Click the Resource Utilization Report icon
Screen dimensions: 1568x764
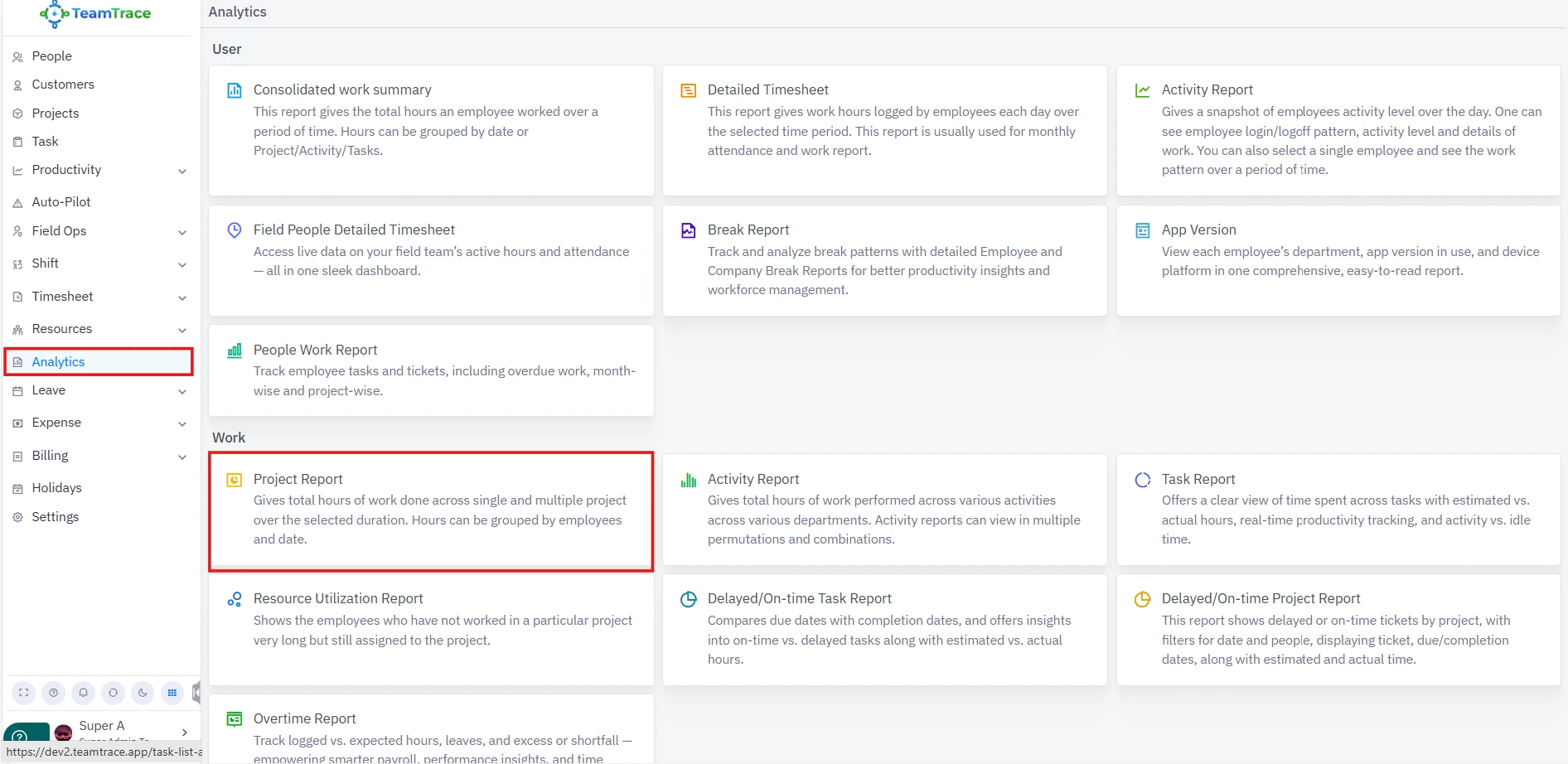pos(235,599)
